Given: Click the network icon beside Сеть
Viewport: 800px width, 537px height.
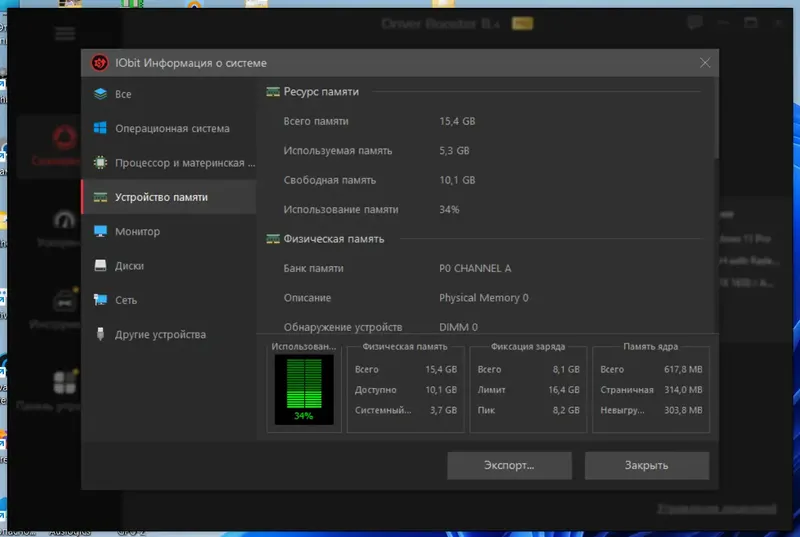Looking at the screenshot, I should coord(101,300).
